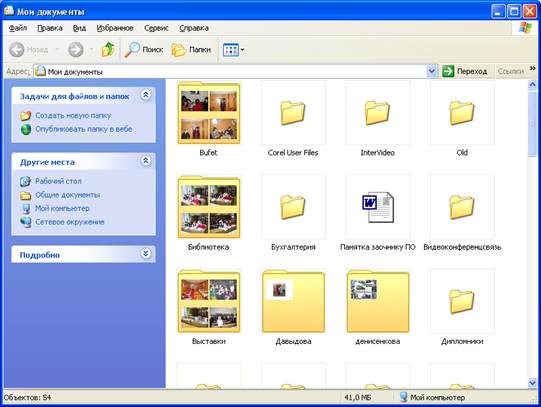Select the Corel User Files folder
The height and width of the screenshot is (407, 541).
pyautogui.click(x=293, y=113)
